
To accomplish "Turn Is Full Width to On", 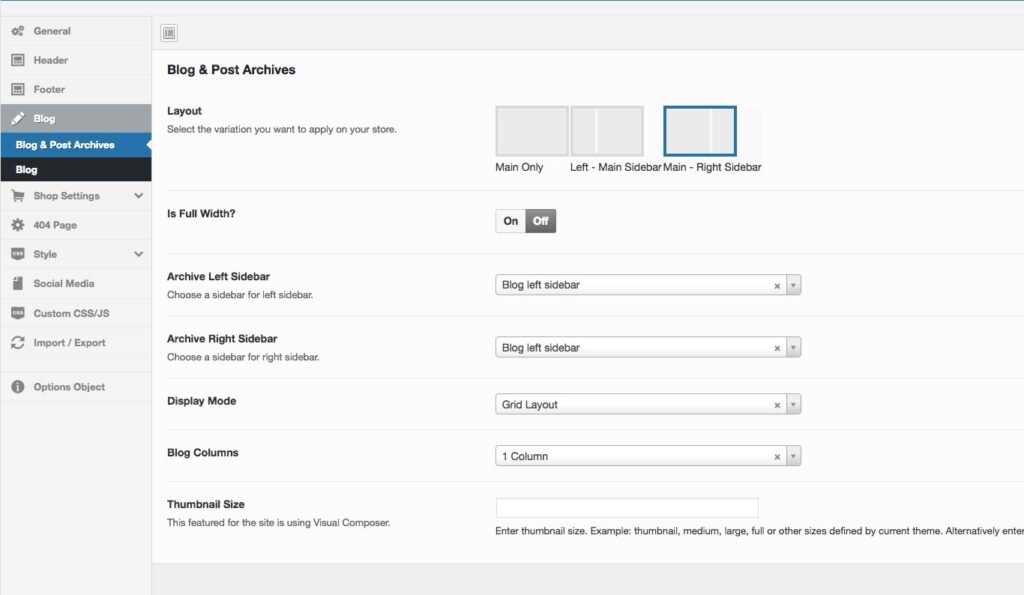I will pos(511,221).
